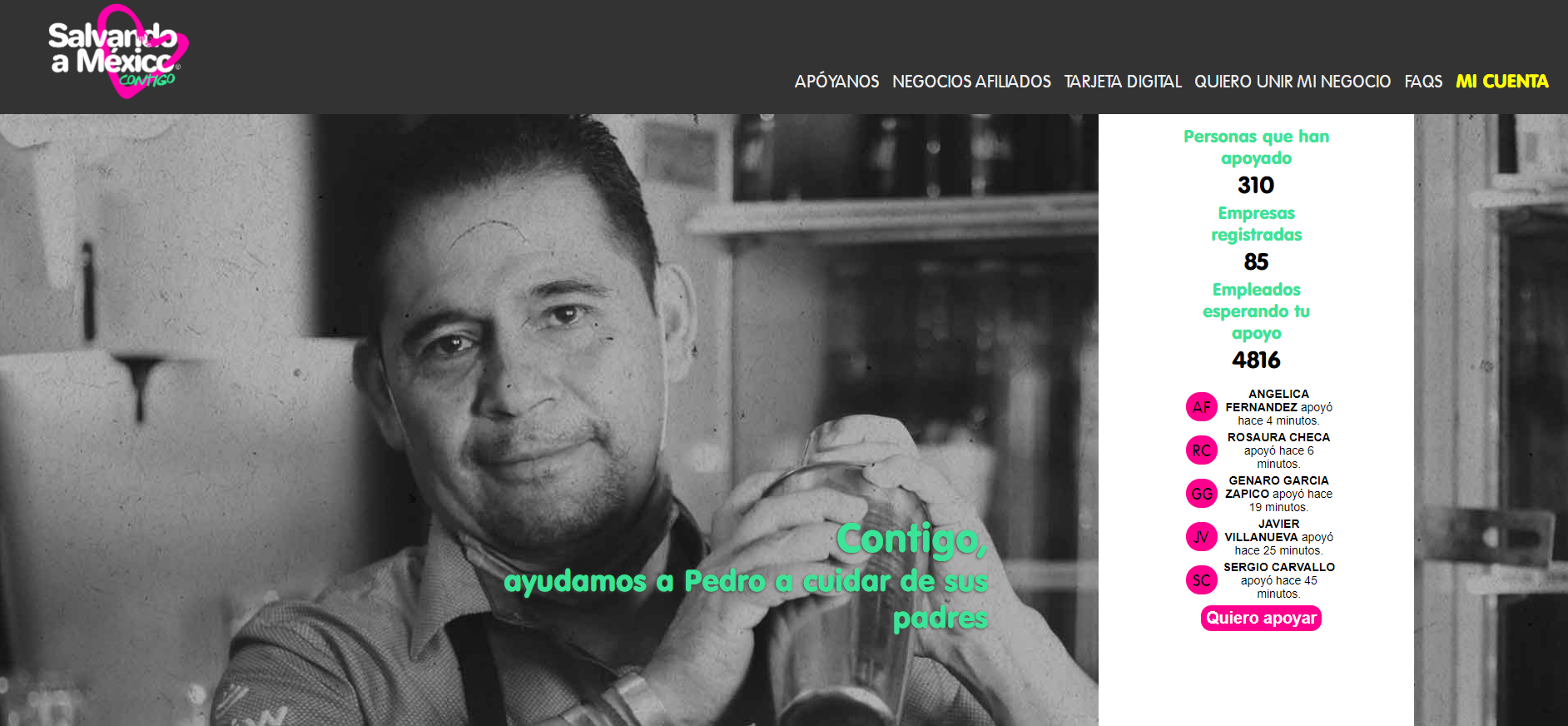Click the ANGELICA FERNANDEZ supporter name
The width and height of the screenshot is (1568, 726).
pos(1263,400)
